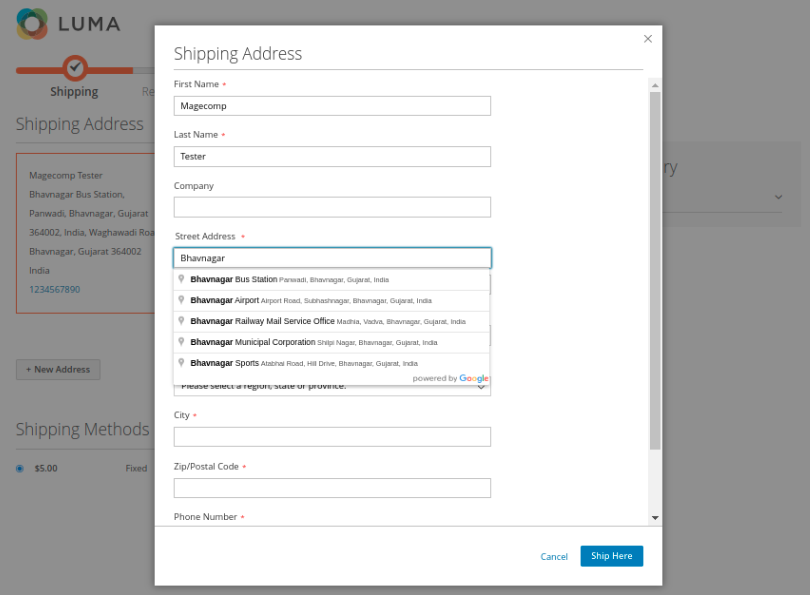This screenshot has height=595, width=810.
Task: Click the Cancel link
Action: click(x=554, y=556)
